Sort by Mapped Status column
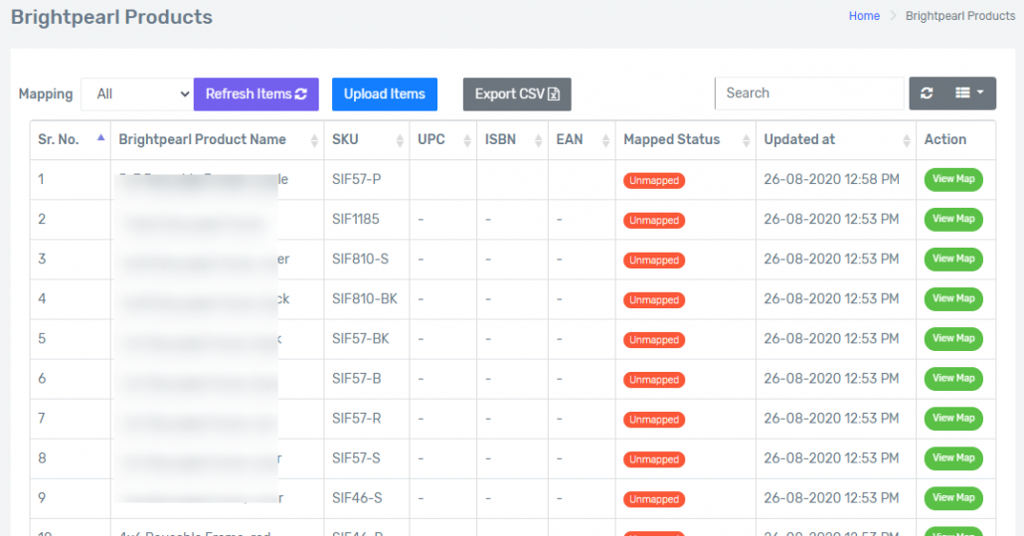Screen dimensions: 1024x536 pos(686,140)
